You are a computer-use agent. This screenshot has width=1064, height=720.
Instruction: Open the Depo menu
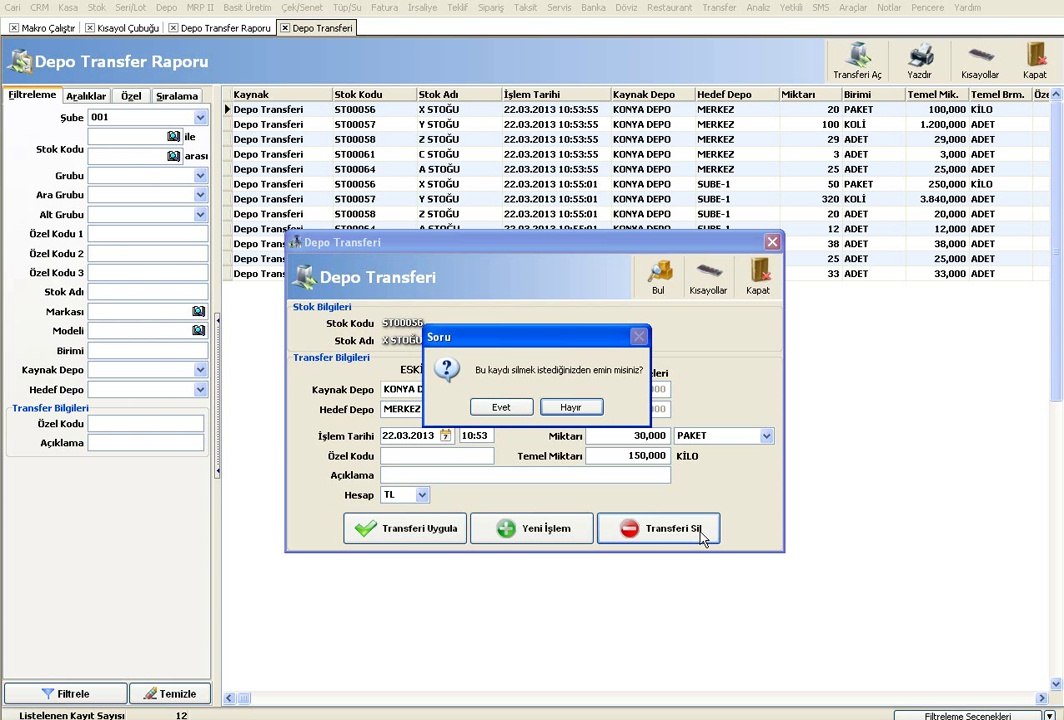click(x=166, y=7)
